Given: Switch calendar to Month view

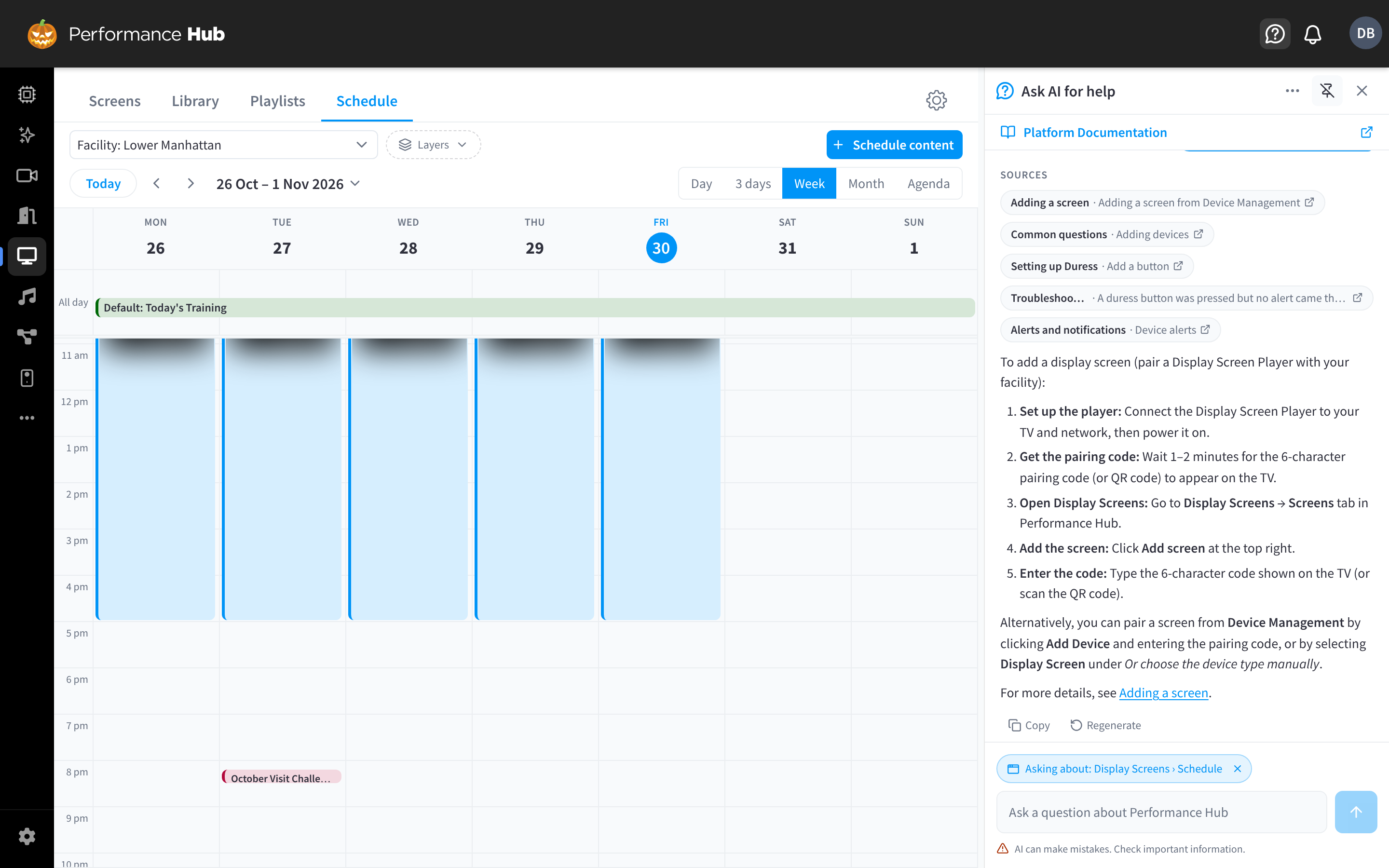Looking at the screenshot, I should (x=866, y=184).
